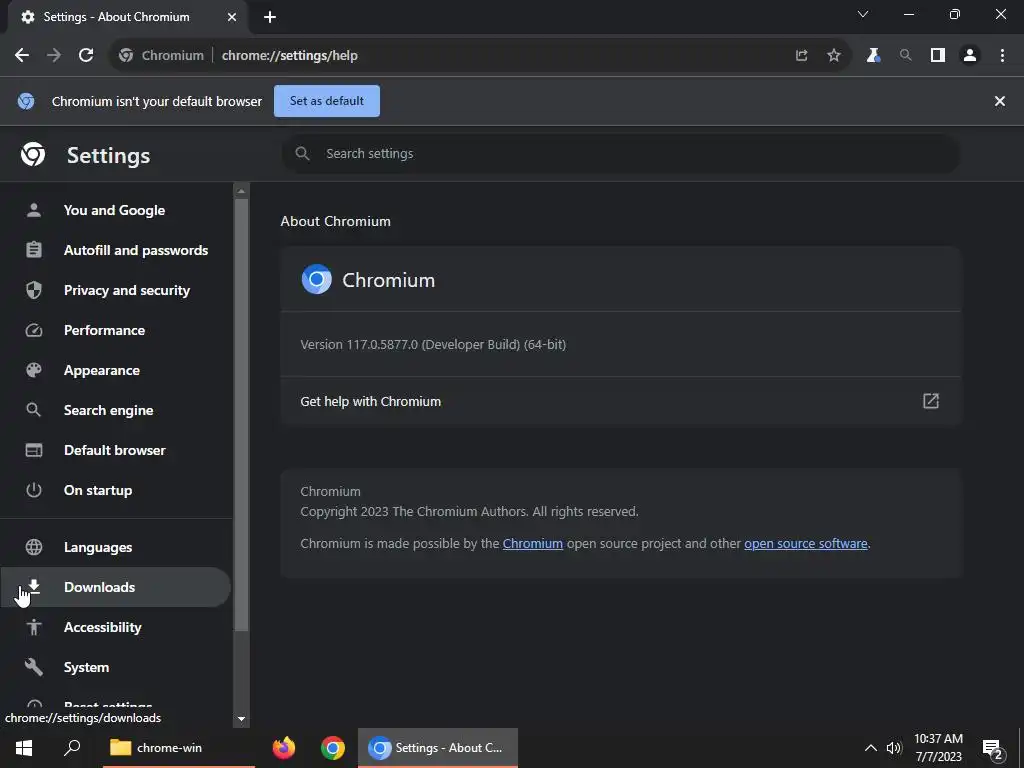Open You and Google settings
Image resolution: width=1024 pixels, height=768 pixels.
pos(114,210)
